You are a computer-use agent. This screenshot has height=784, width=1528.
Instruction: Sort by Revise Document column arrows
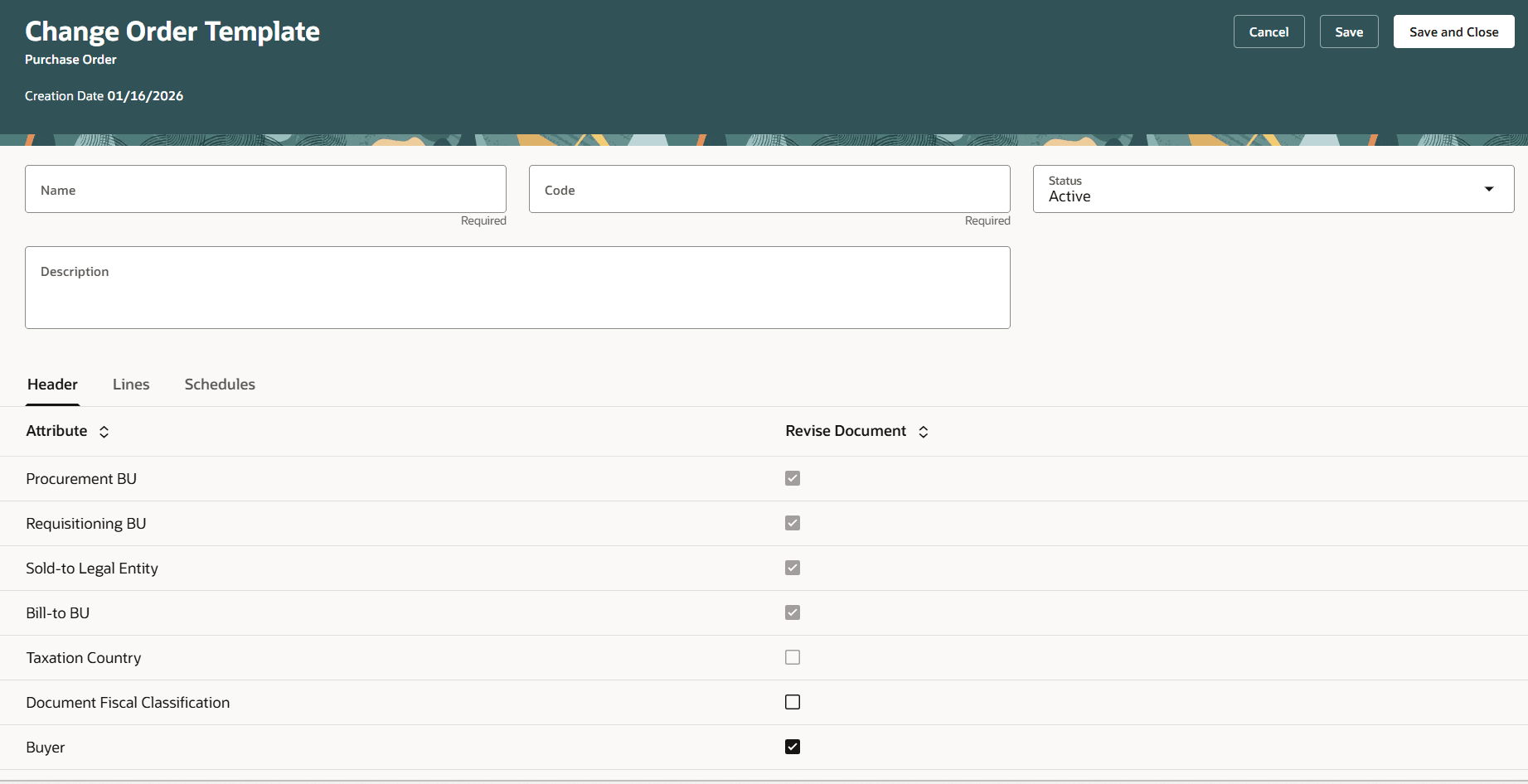click(923, 432)
